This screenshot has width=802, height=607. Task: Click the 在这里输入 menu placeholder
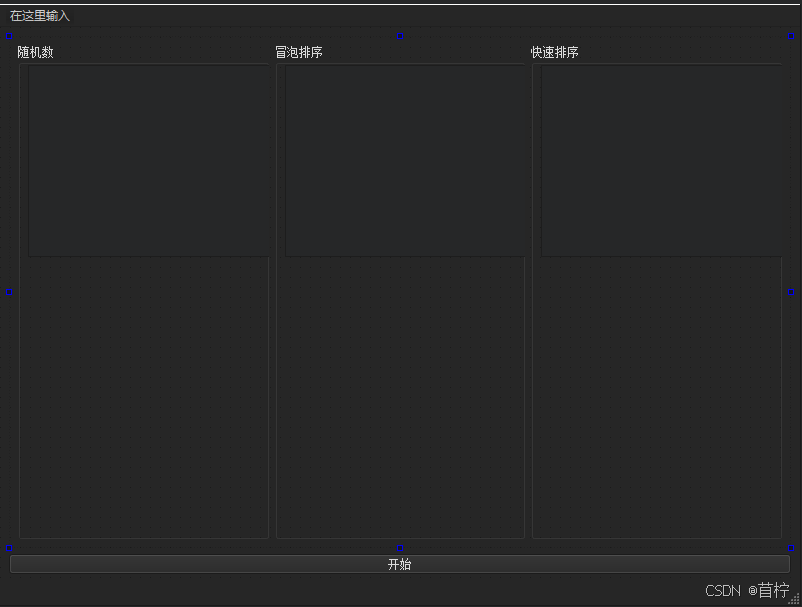(39, 16)
